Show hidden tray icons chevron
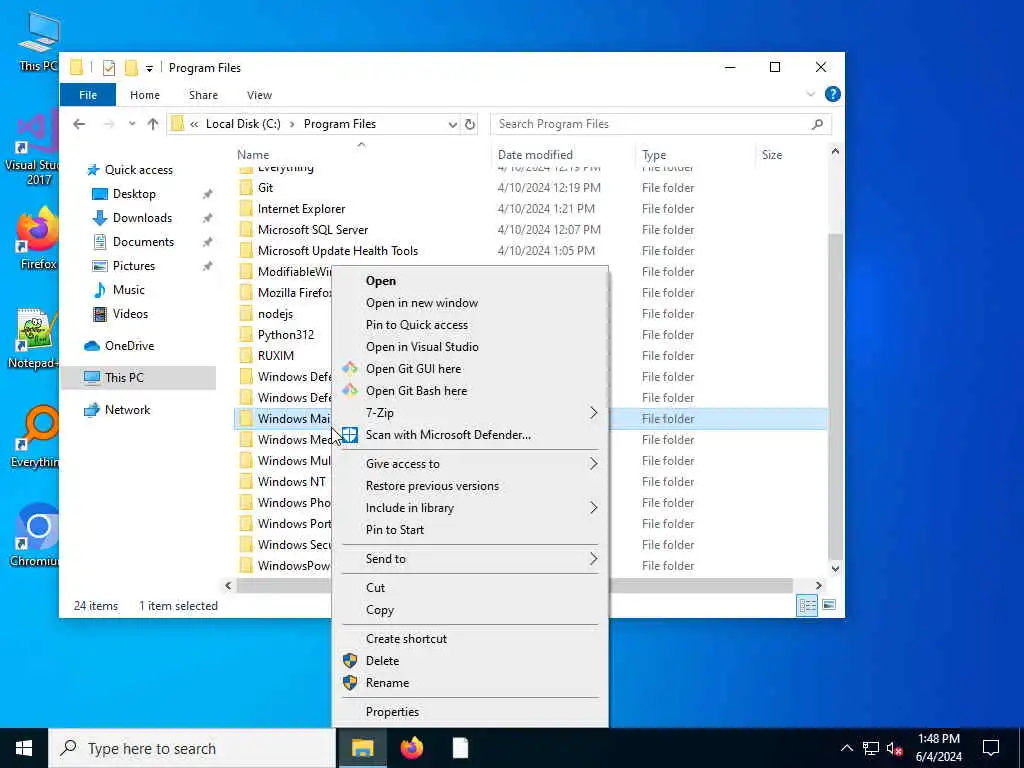This screenshot has height=768, width=1024. (x=846, y=748)
